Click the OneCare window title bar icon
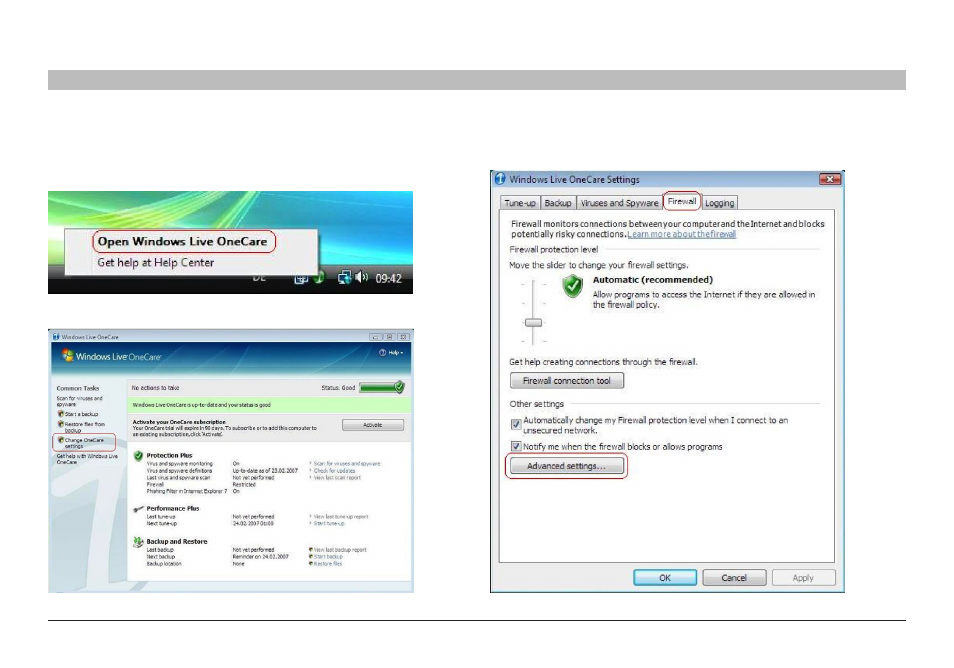This screenshot has height=668, width=954. click(56, 336)
